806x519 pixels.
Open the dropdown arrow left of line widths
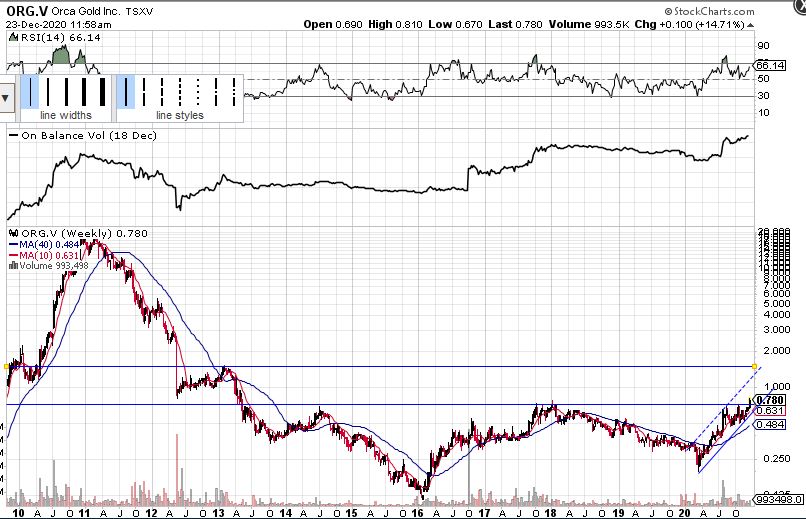(6, 98)
